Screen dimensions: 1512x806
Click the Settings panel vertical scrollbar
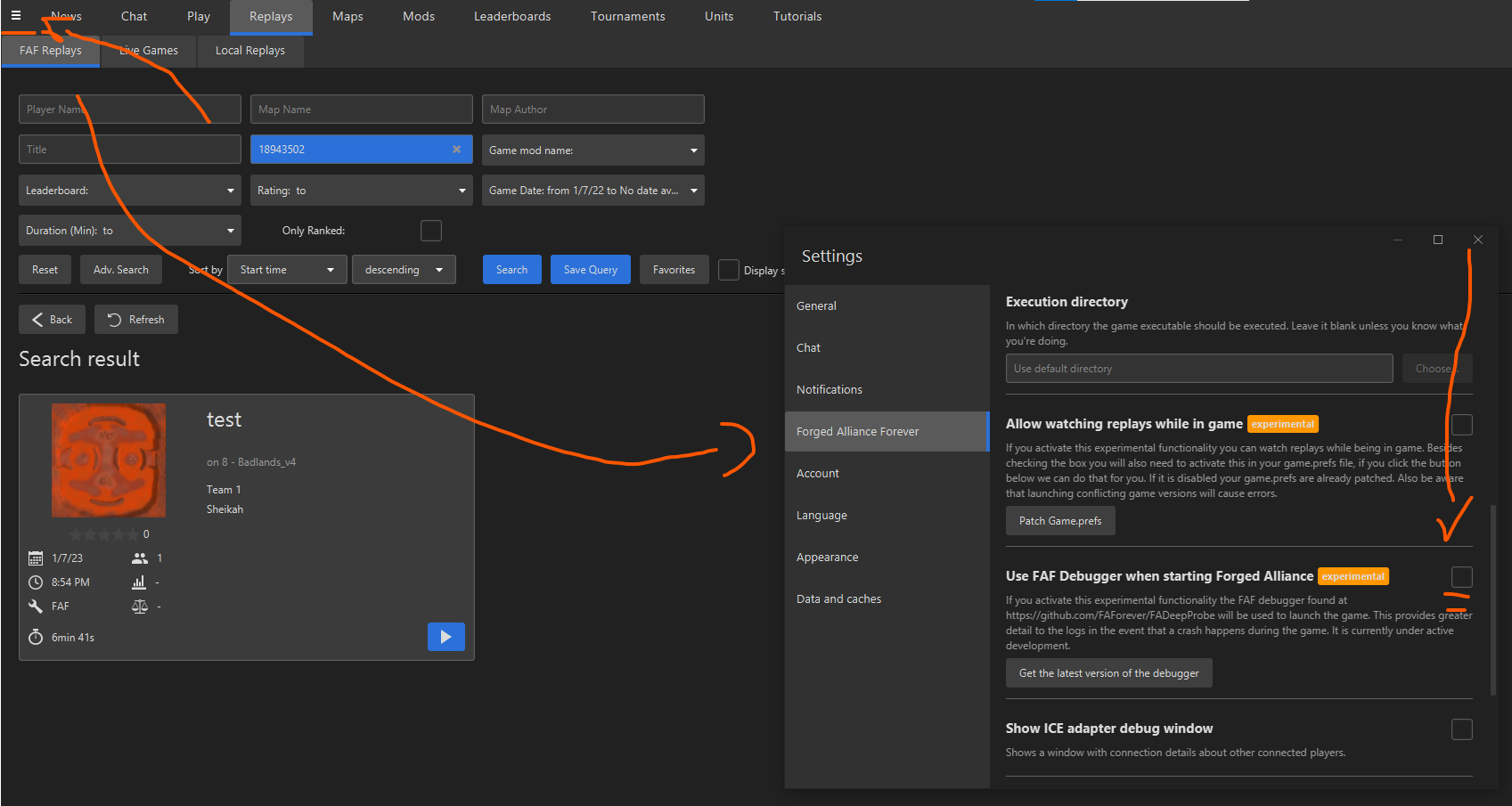(1493, 600)
